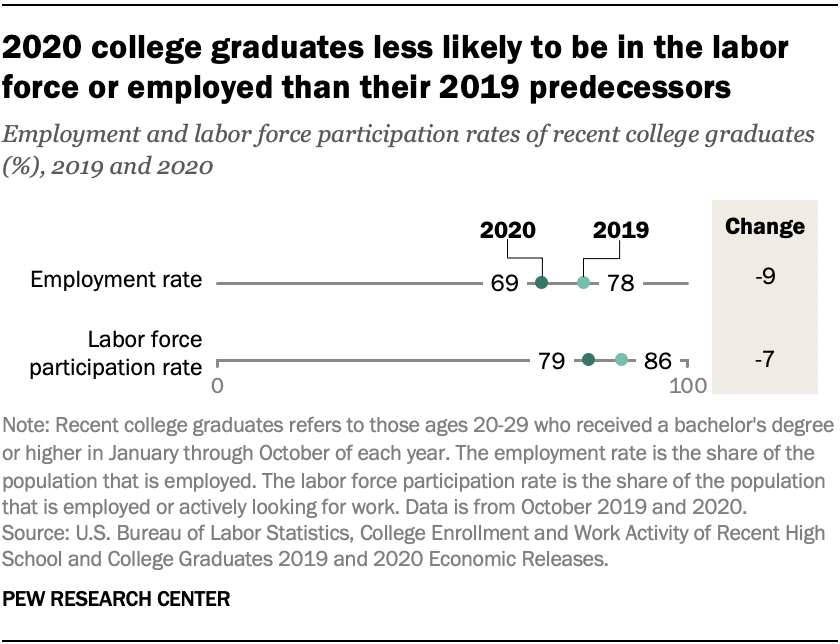Click the "Labor force participation rate" row label
The image size is (840, 644).
(x=117, y=353)
